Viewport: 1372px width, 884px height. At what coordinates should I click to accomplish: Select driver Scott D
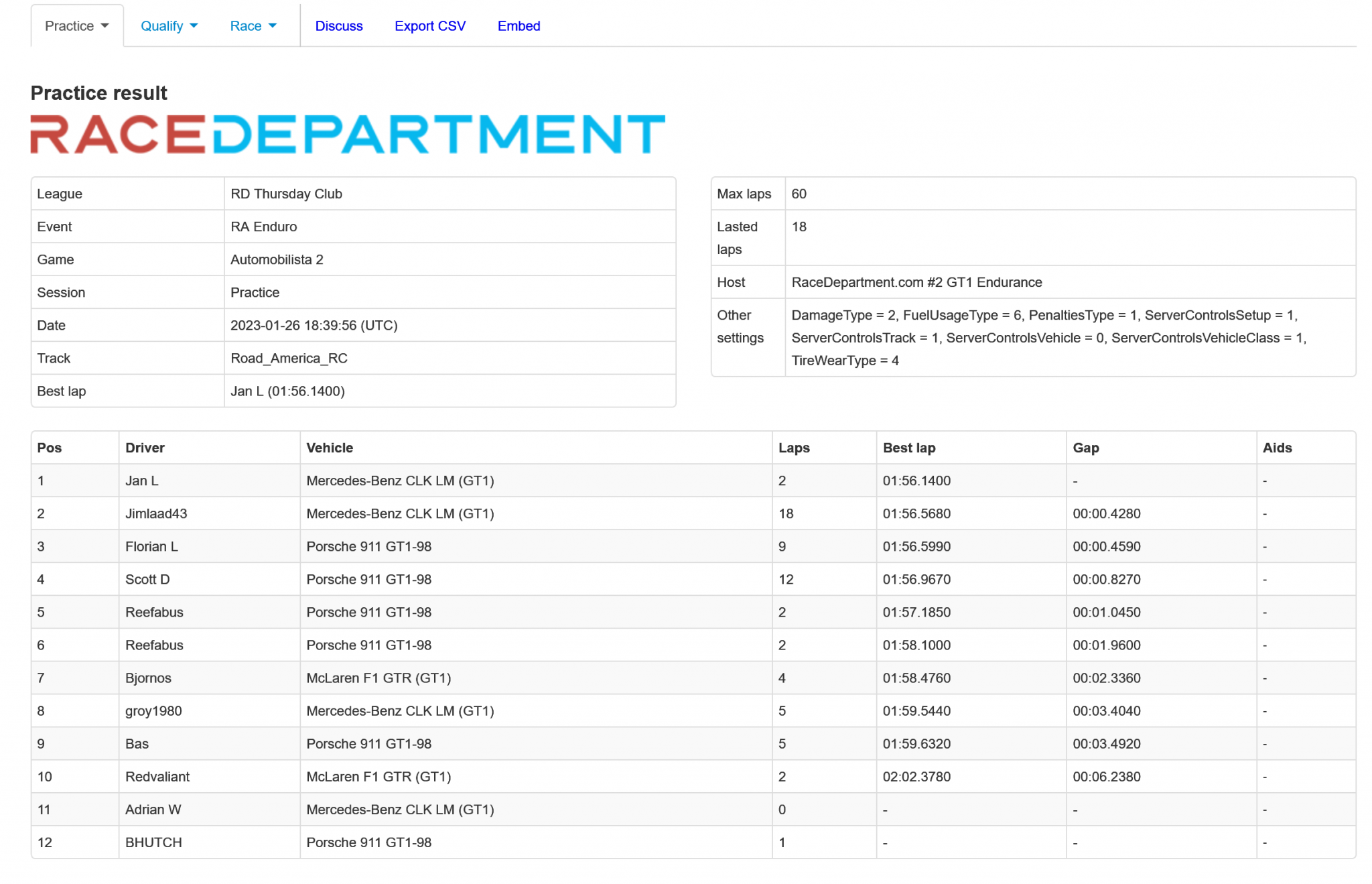tap(147, 579)
